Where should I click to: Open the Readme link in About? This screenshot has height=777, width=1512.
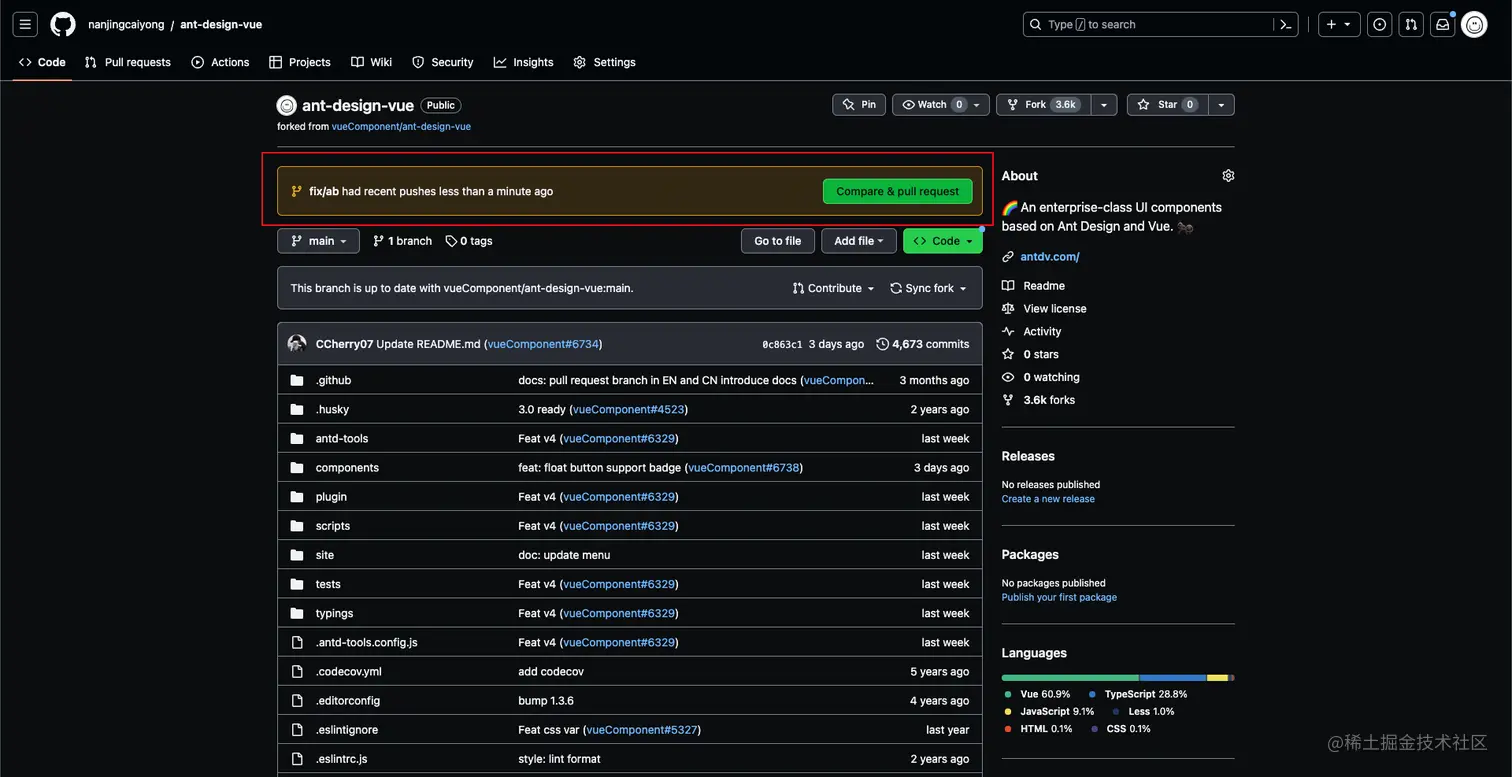pyautogui.click(x=1044, y=286)
